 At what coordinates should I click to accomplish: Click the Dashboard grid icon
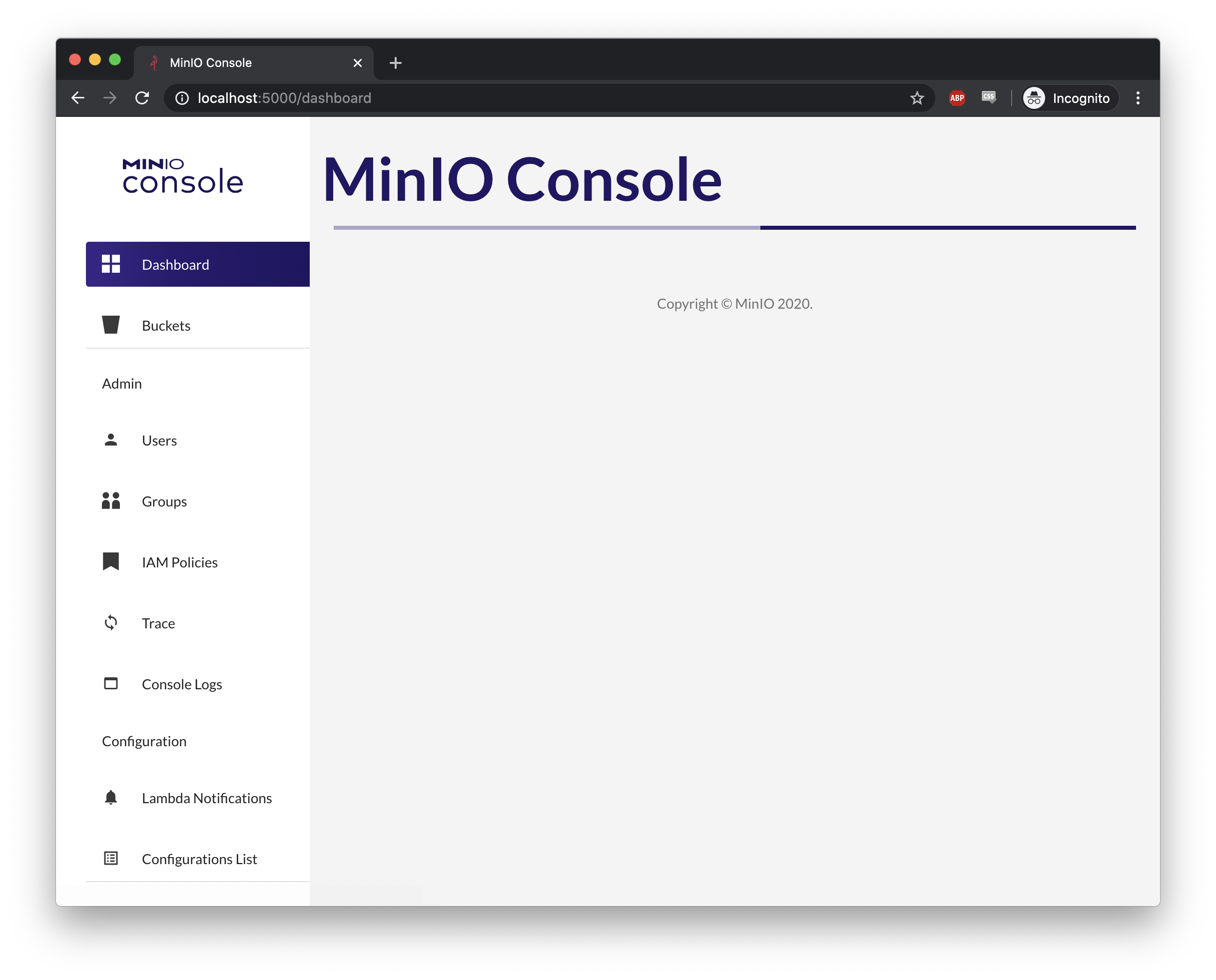point(110,264)
